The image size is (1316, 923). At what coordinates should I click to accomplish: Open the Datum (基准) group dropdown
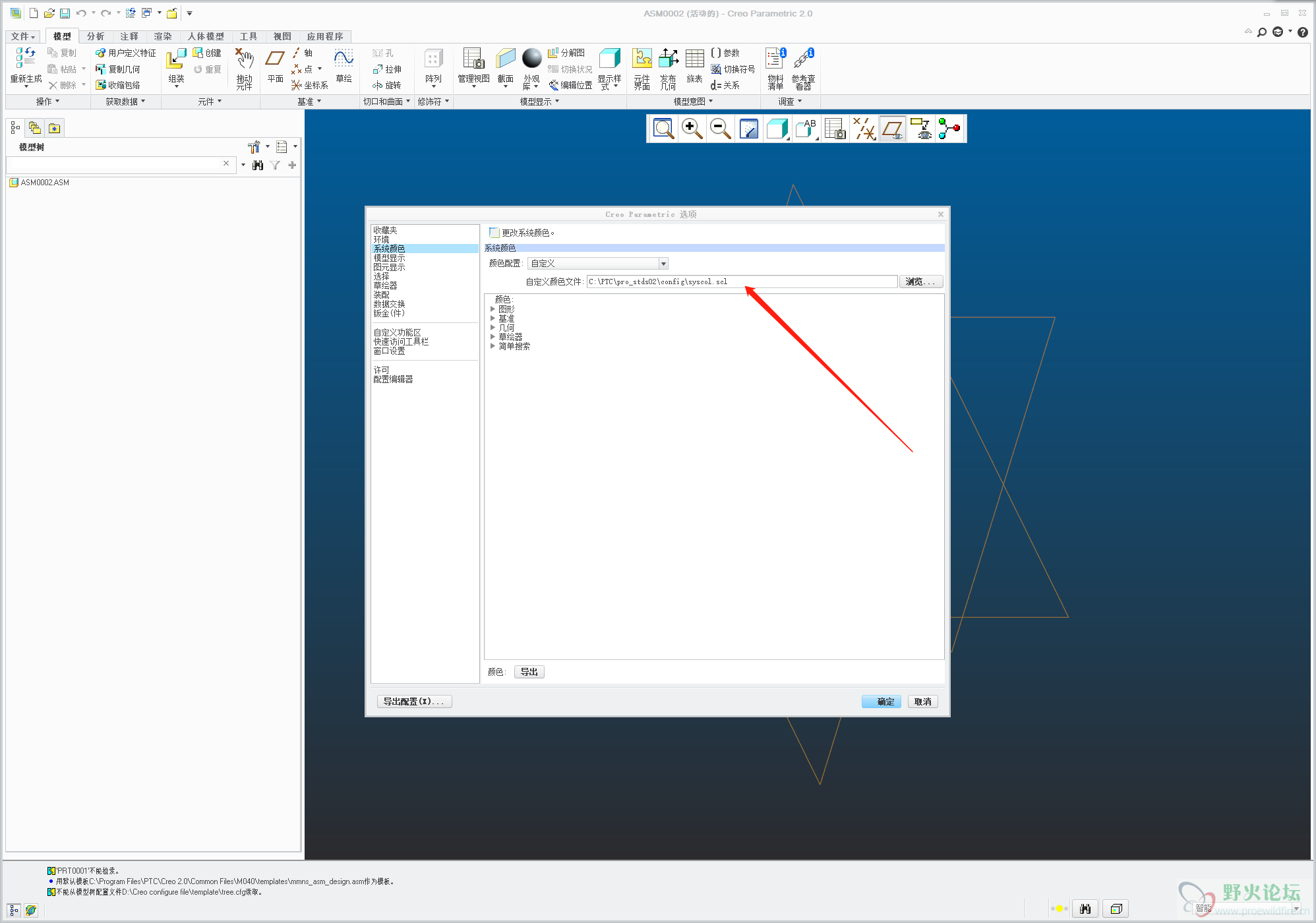(x=309, y=102)
